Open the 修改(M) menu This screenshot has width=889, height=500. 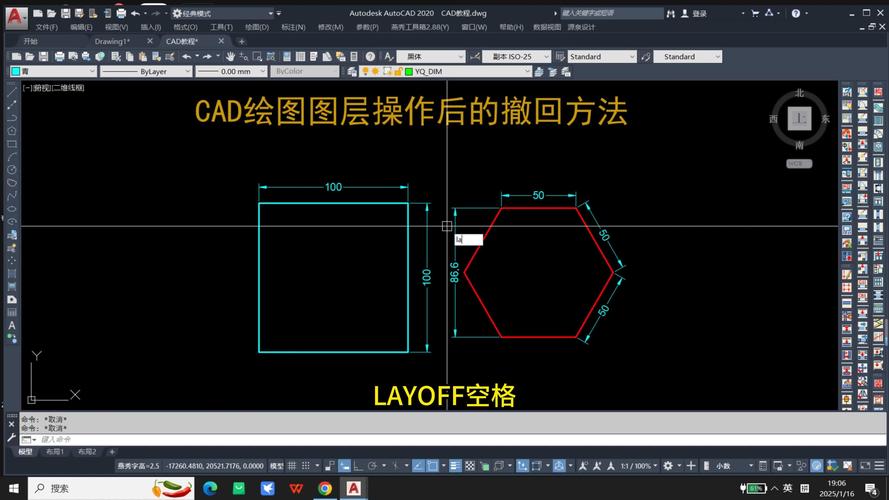coord(331,27)
